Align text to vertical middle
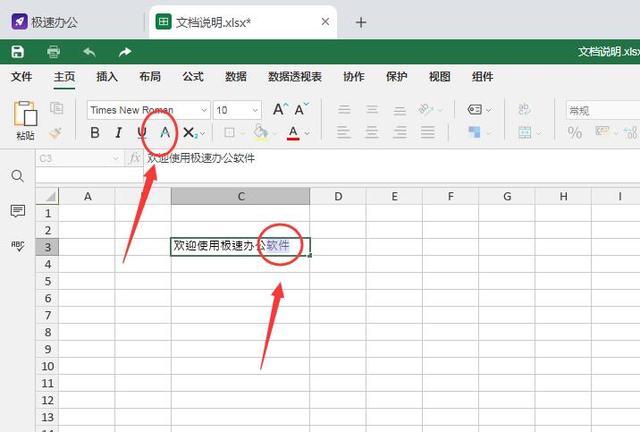The width and height of the screenshot is (640, 432). 372,109
